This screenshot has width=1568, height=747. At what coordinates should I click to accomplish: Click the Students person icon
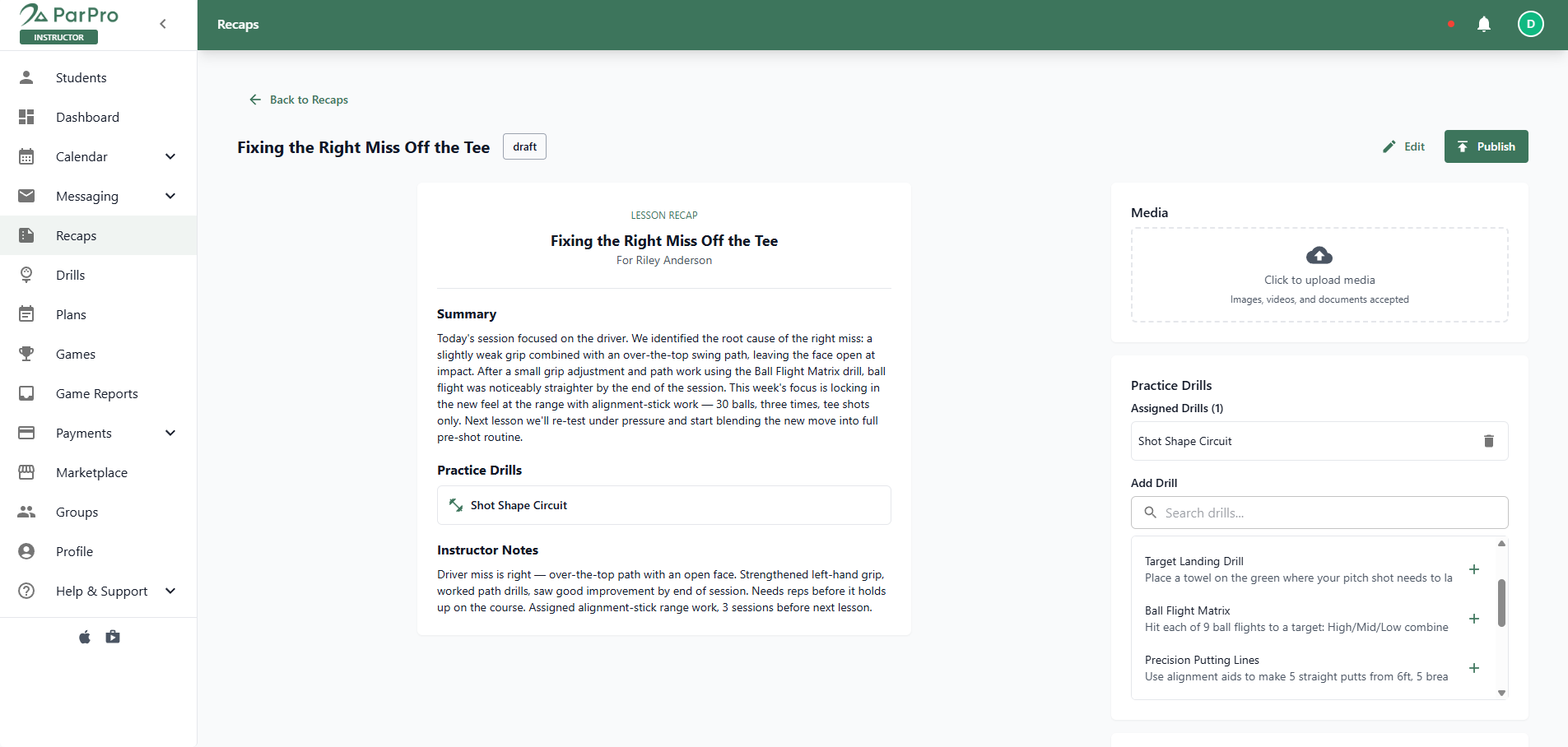tap(26, 77)
